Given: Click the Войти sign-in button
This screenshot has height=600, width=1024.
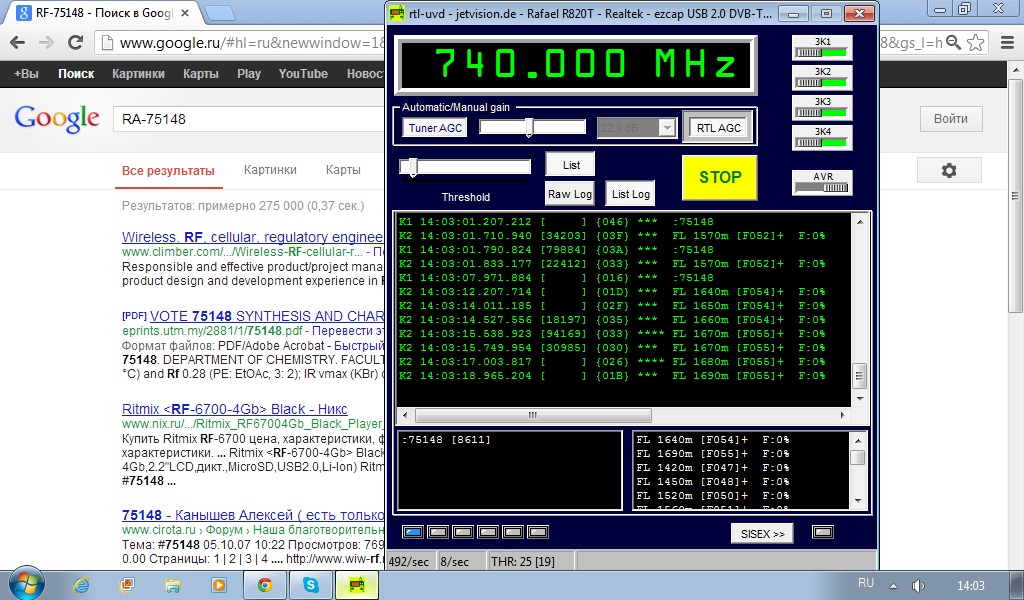Looking at the screenshot, I should [x=951, y=119].
